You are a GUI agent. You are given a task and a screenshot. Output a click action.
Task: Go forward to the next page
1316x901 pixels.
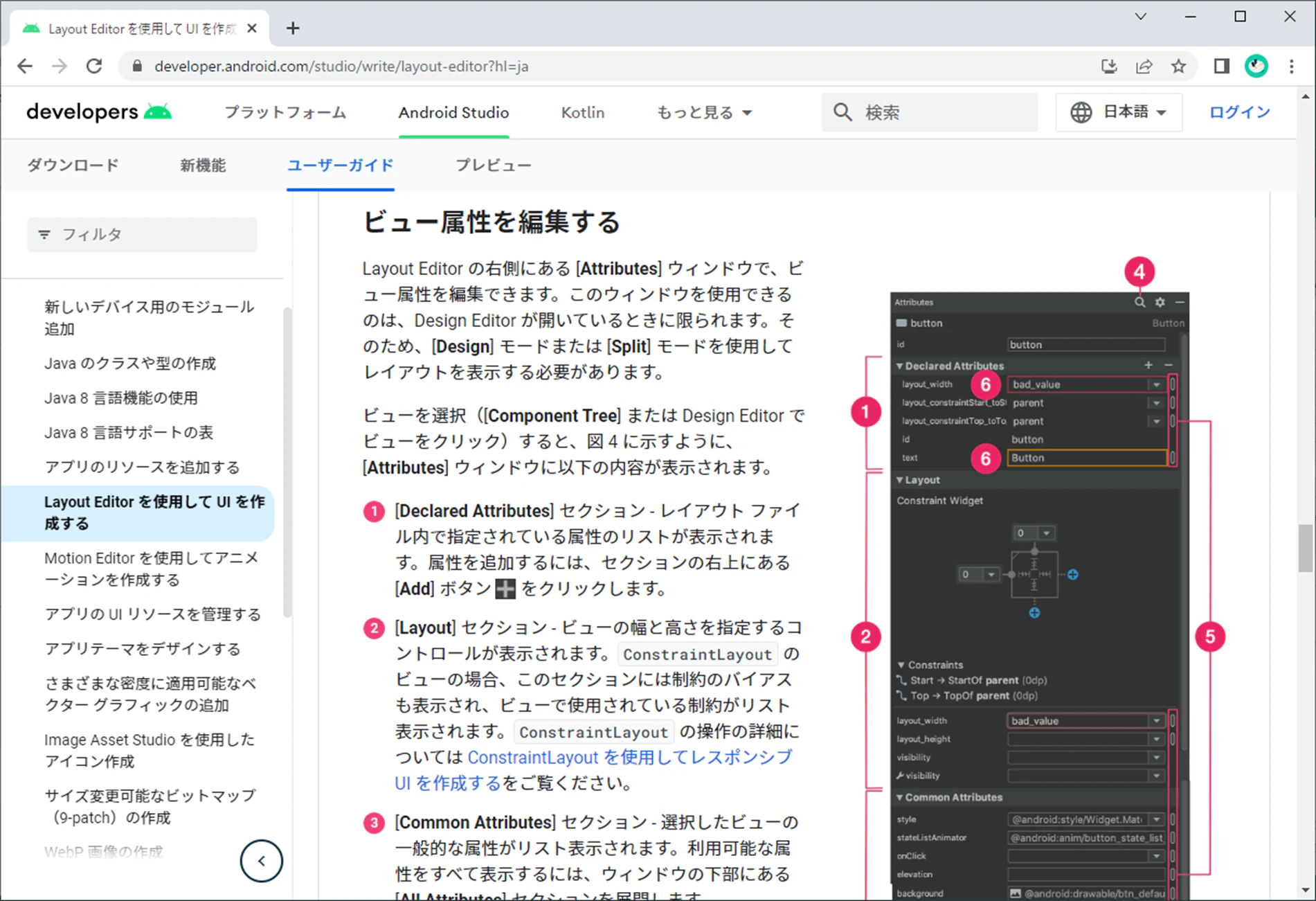coord(60,66)
